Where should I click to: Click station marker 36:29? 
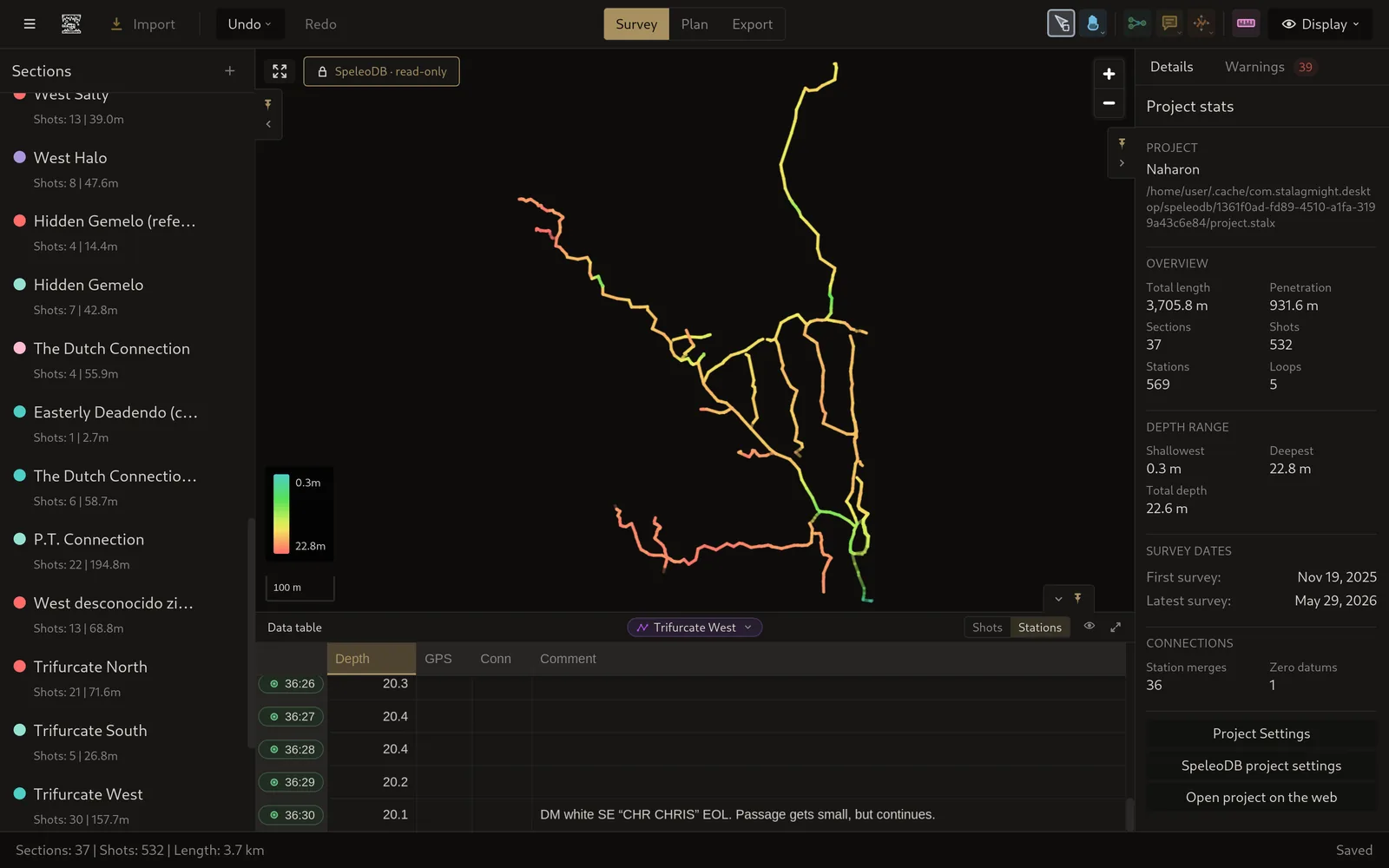pos(291,782)
